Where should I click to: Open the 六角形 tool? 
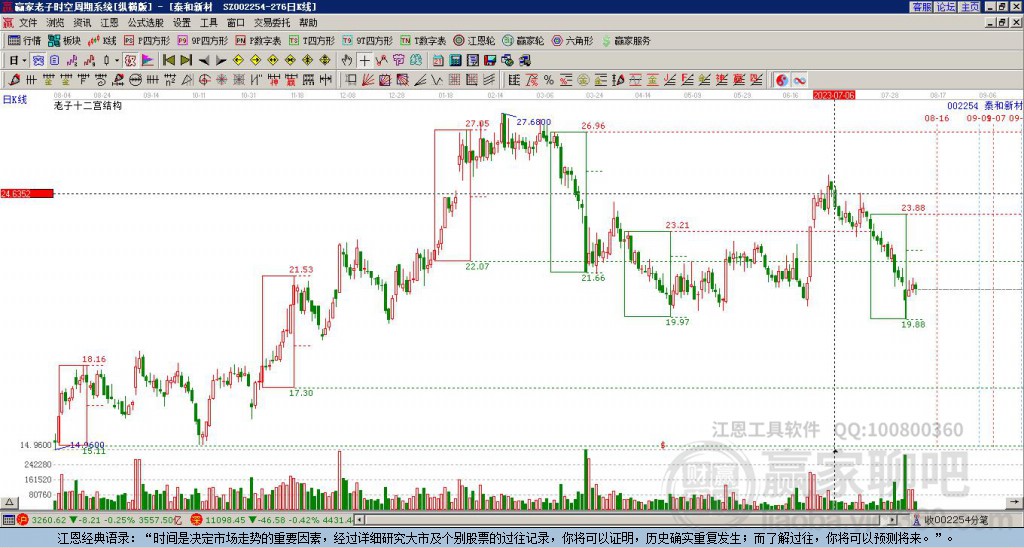[572, 40]
